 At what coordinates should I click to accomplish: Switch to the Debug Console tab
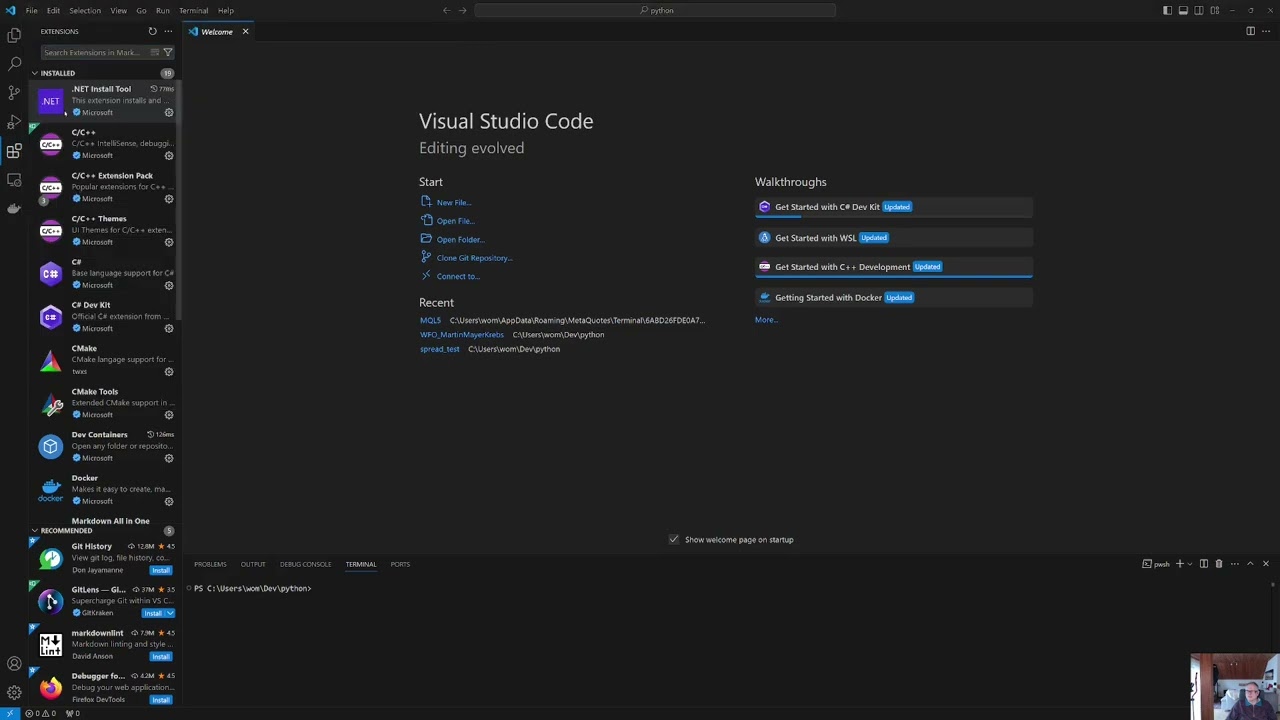tap(305, 564)
